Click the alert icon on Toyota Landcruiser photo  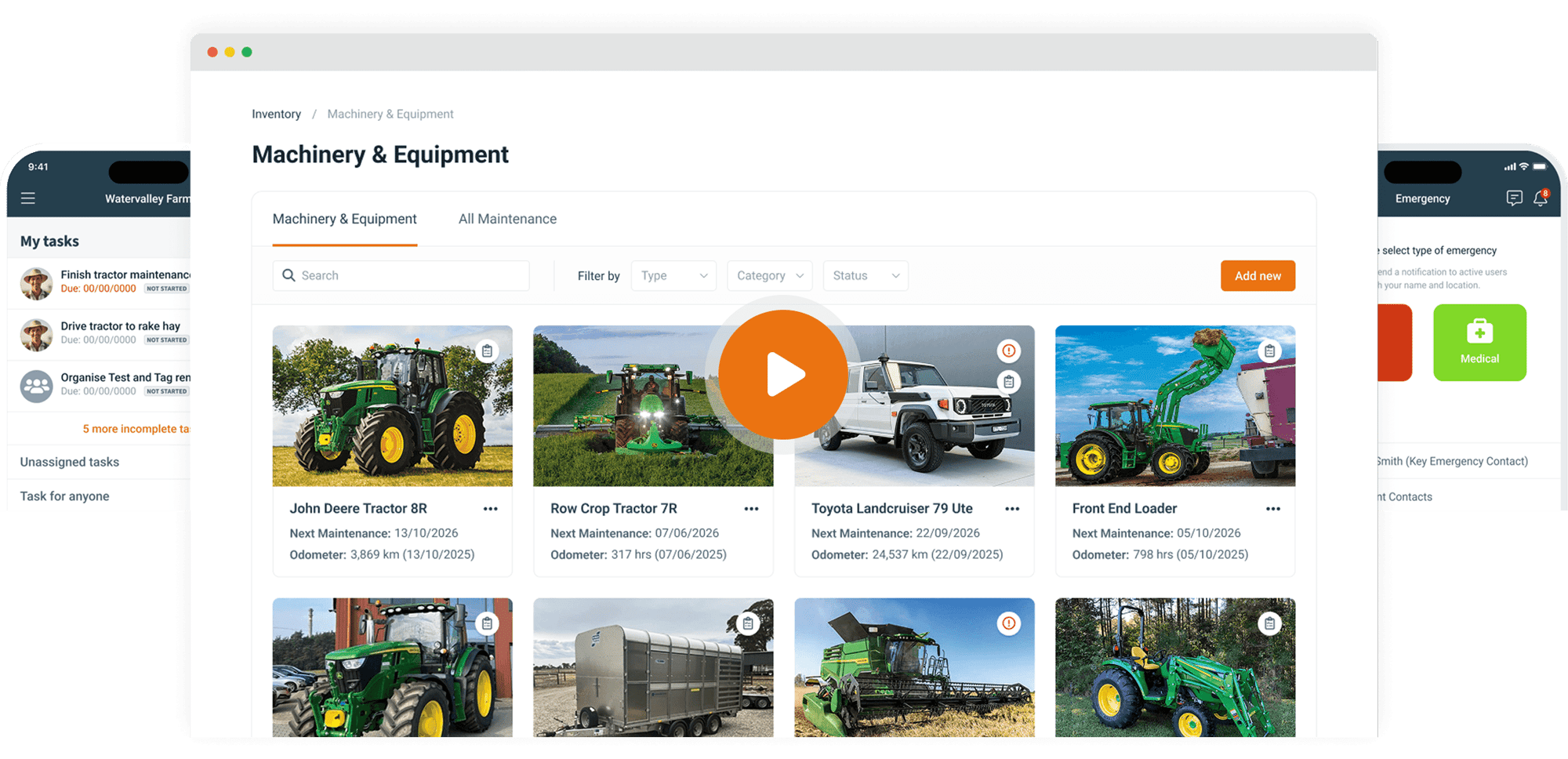pyautogui.click(x=1009, y=350)
